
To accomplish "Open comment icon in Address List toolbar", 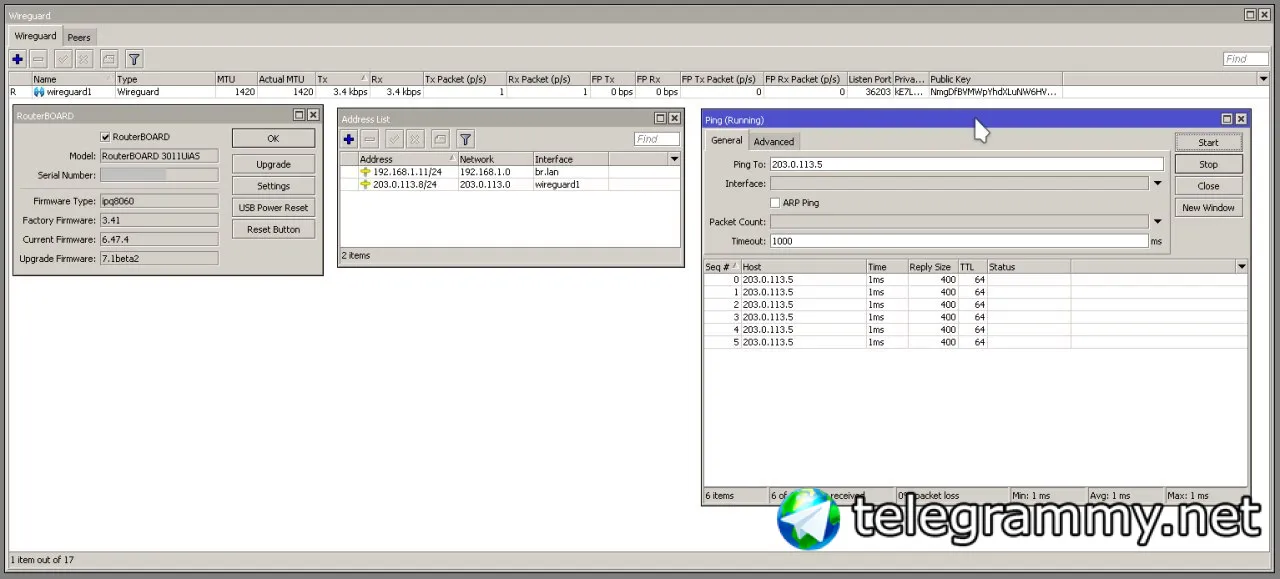I will [440, 139].
